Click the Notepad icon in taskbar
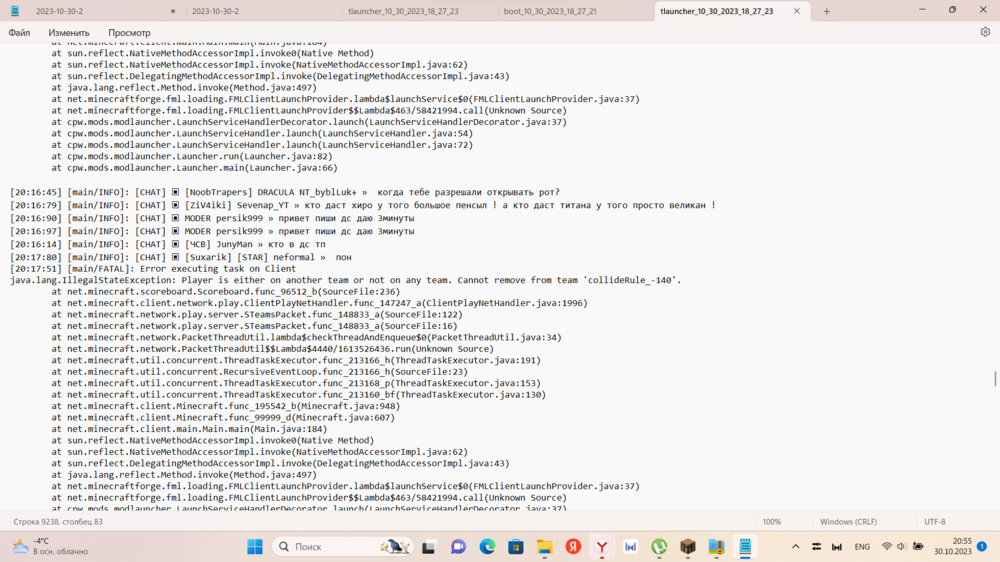This screenshot has width=1000, height=562. (745, 547)
